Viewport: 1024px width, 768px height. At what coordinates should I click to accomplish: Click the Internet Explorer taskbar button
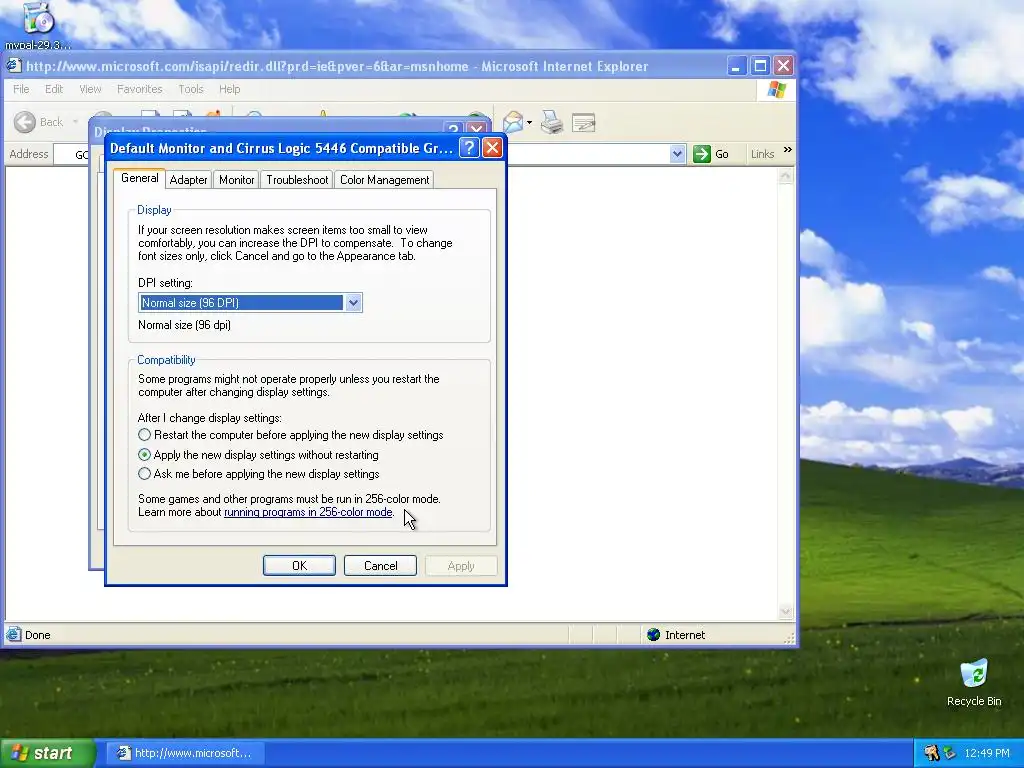[185, 753]
